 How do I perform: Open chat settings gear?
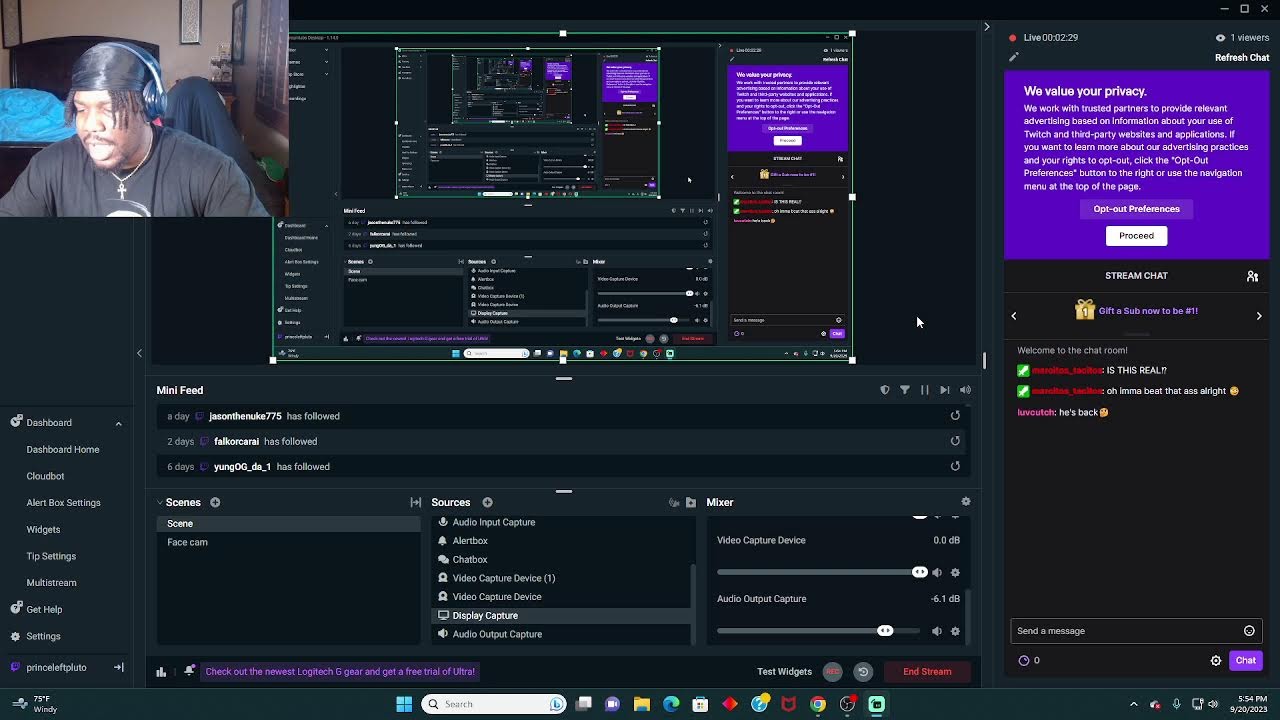point(1216,661)
